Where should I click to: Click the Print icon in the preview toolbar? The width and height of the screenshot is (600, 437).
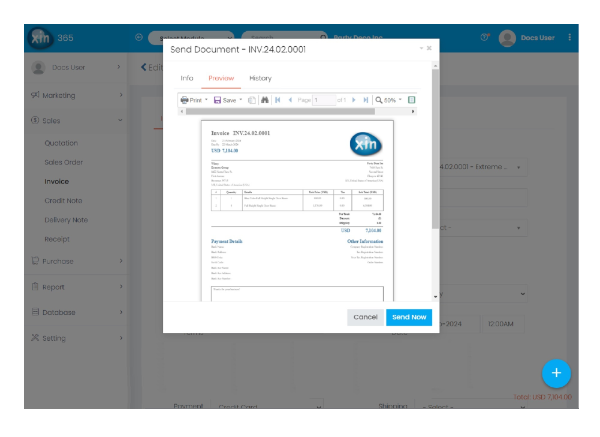(x=184, y=100)
